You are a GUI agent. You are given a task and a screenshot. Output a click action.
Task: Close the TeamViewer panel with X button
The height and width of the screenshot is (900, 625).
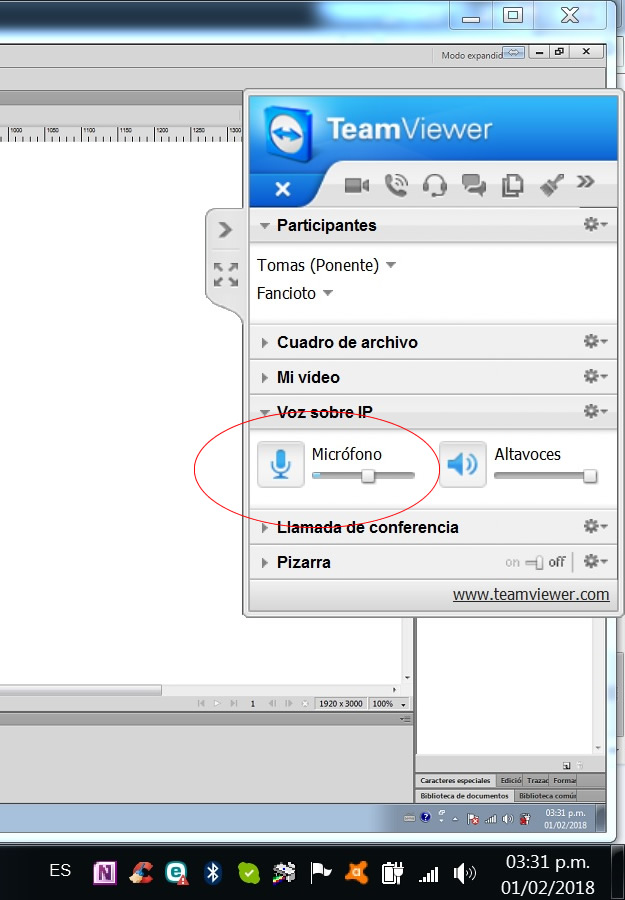tap(282, 189)
